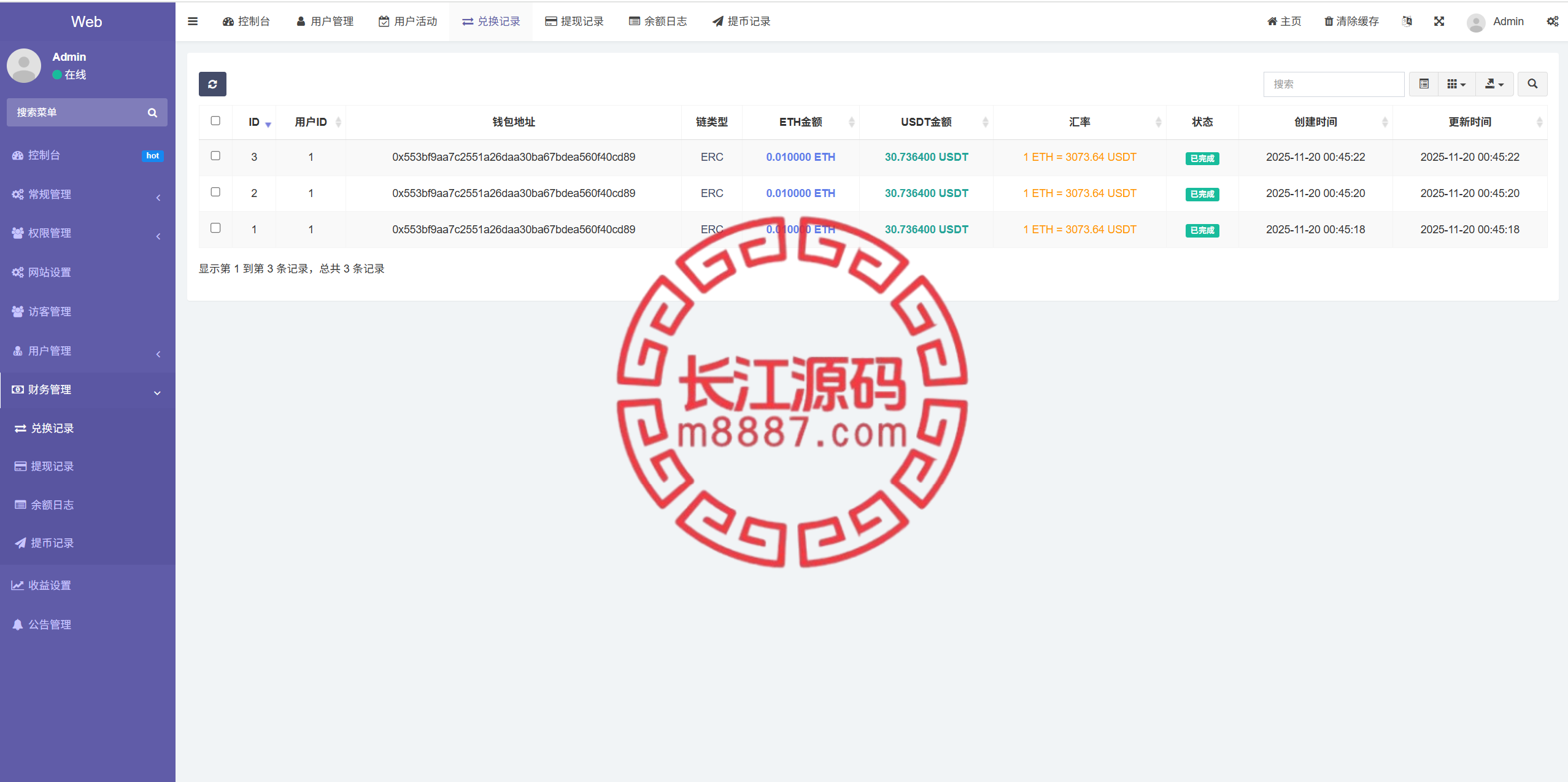This screenshot has width=1568, height=782.
Task: Sort table by 用户ID column
Action: click(311, 122)
